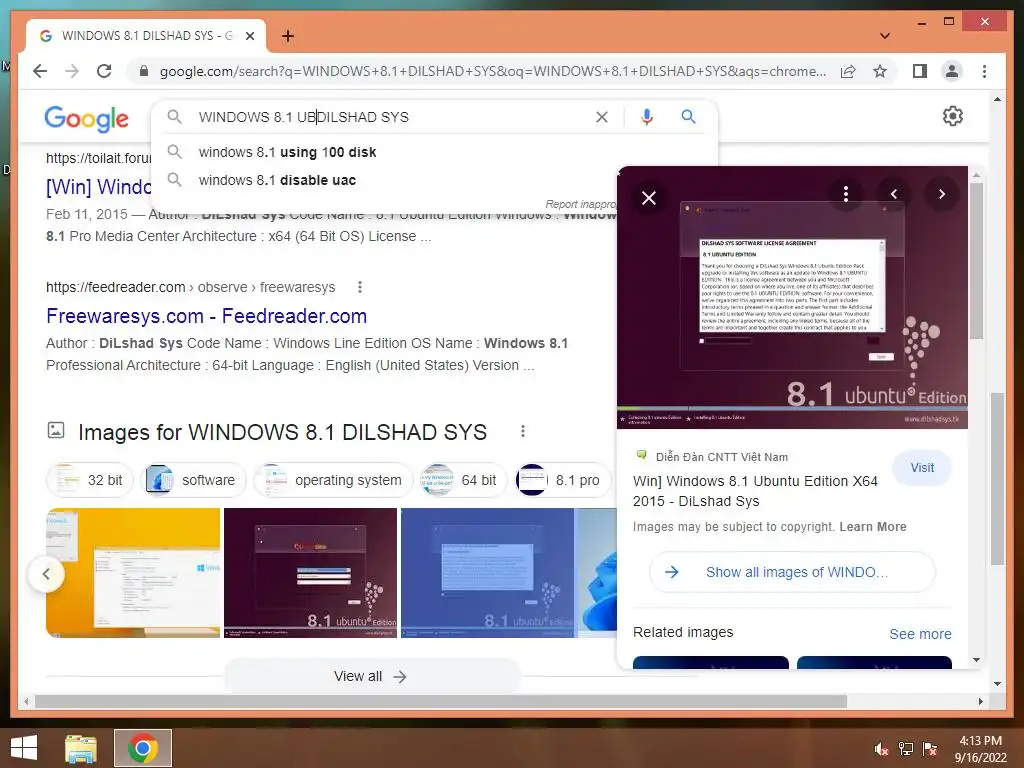Close the WINDOWS 8.1 DILSHAD SYS tab
Image resolution: width=1024 pixels, height=768 pixels.
(x=249, y=36)
